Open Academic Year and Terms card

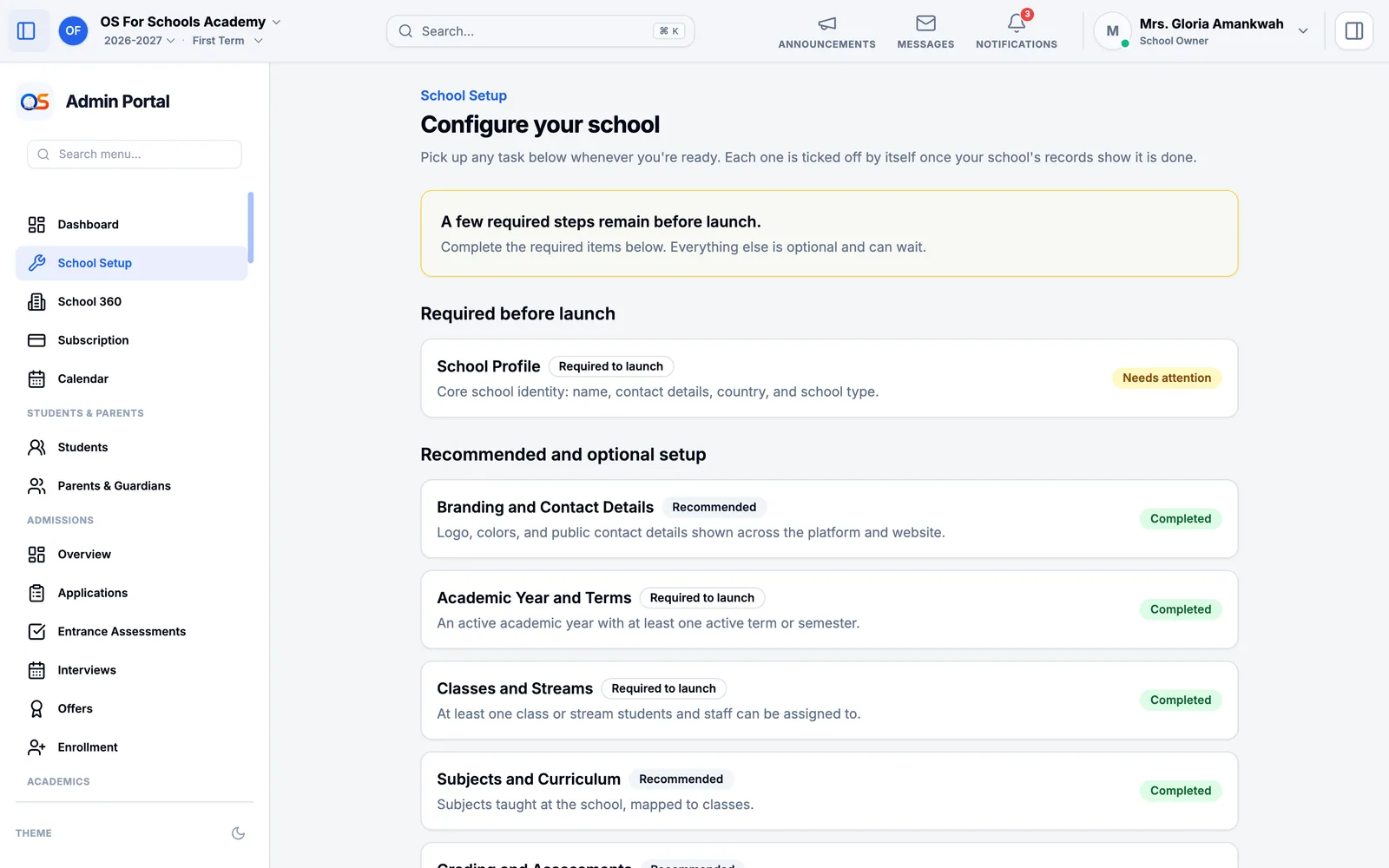[829, 609]
